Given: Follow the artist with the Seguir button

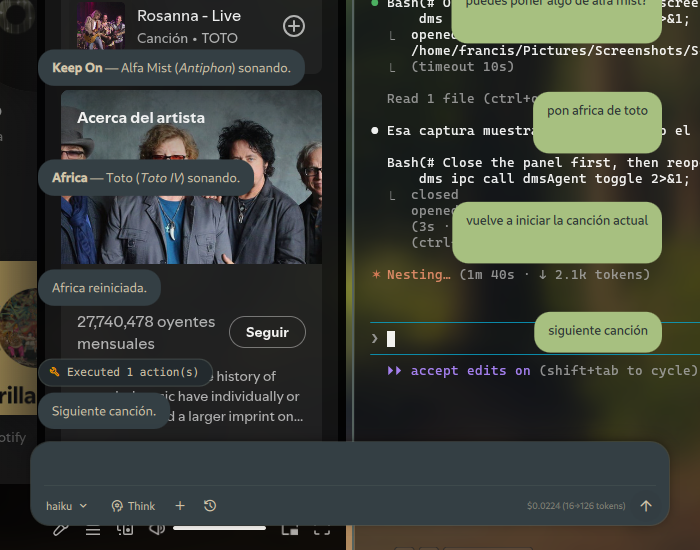Looking at the screenshot, I should point(267,332).
